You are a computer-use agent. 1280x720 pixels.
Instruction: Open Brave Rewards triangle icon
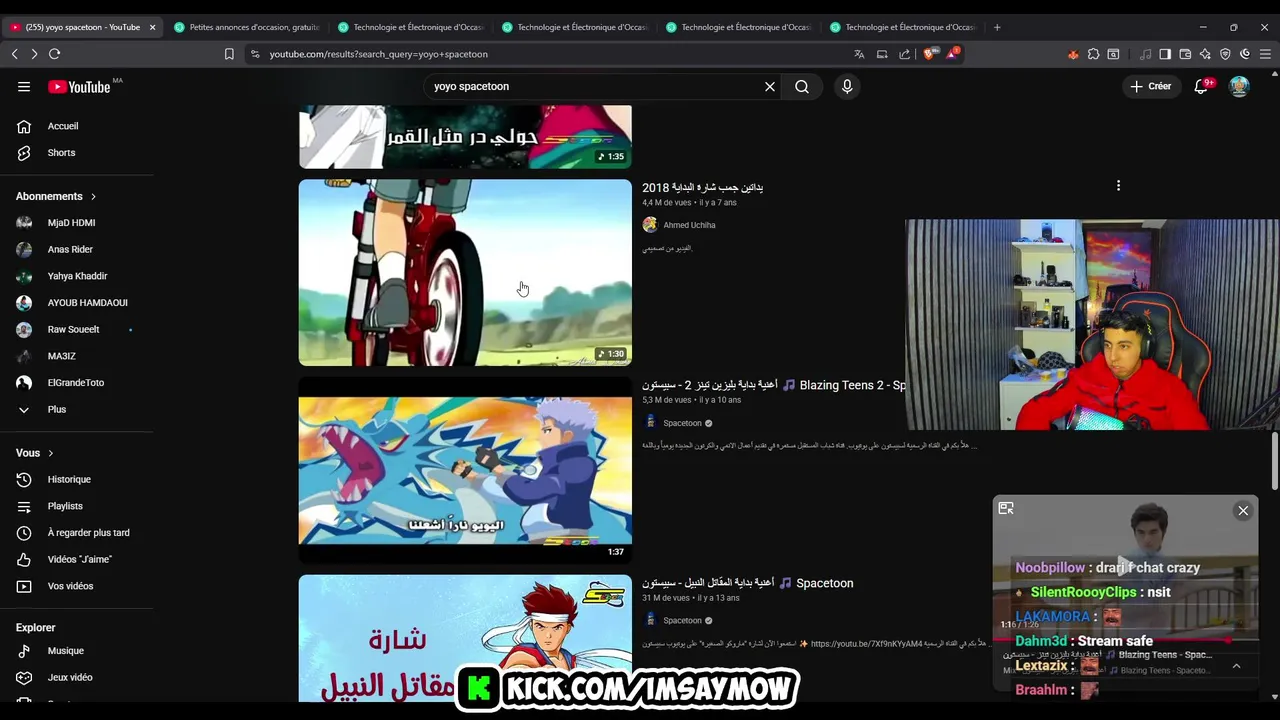click(951, 53)
